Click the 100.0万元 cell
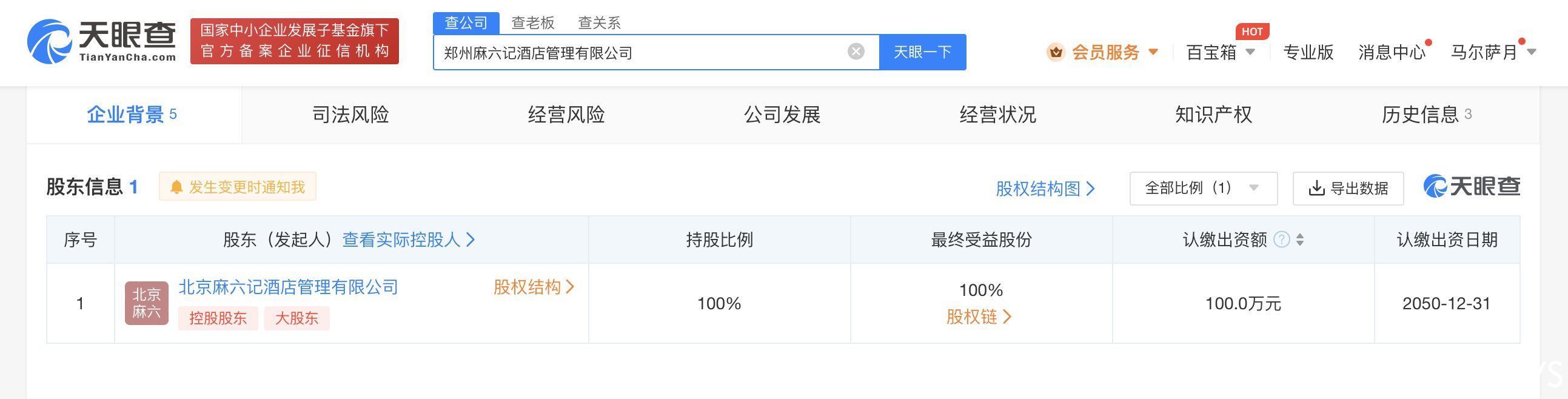This screenshot has height=399, width=1568. pos(1243,303)
